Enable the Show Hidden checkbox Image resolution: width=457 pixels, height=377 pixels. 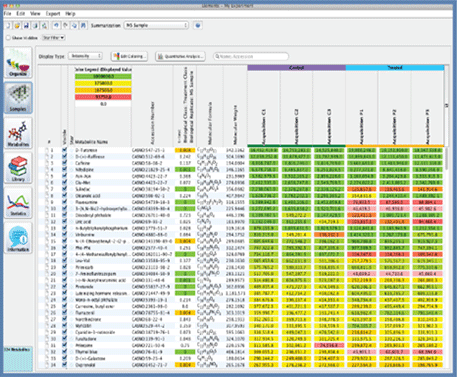pos(8,38)
